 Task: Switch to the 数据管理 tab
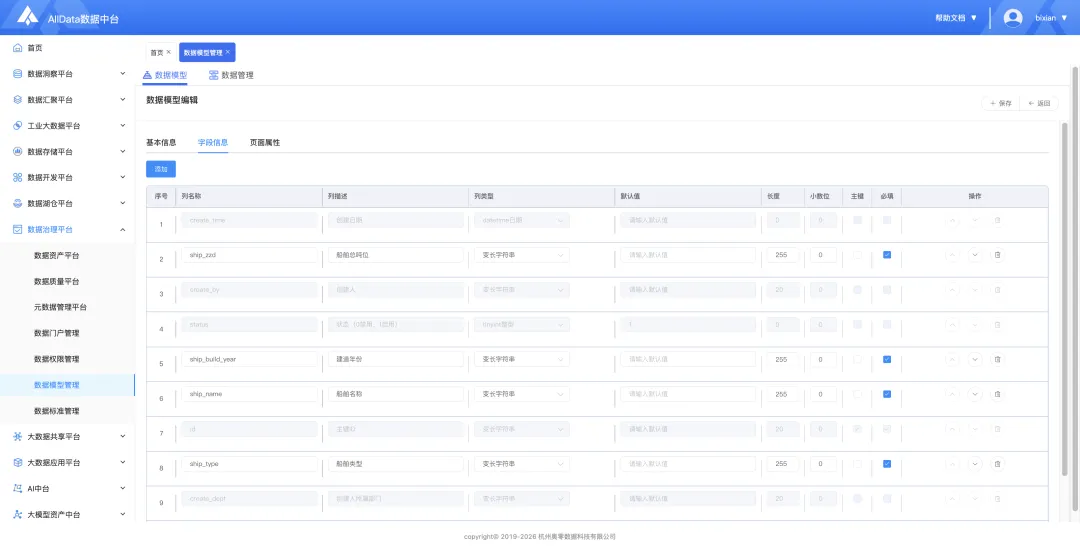point(231,75)
